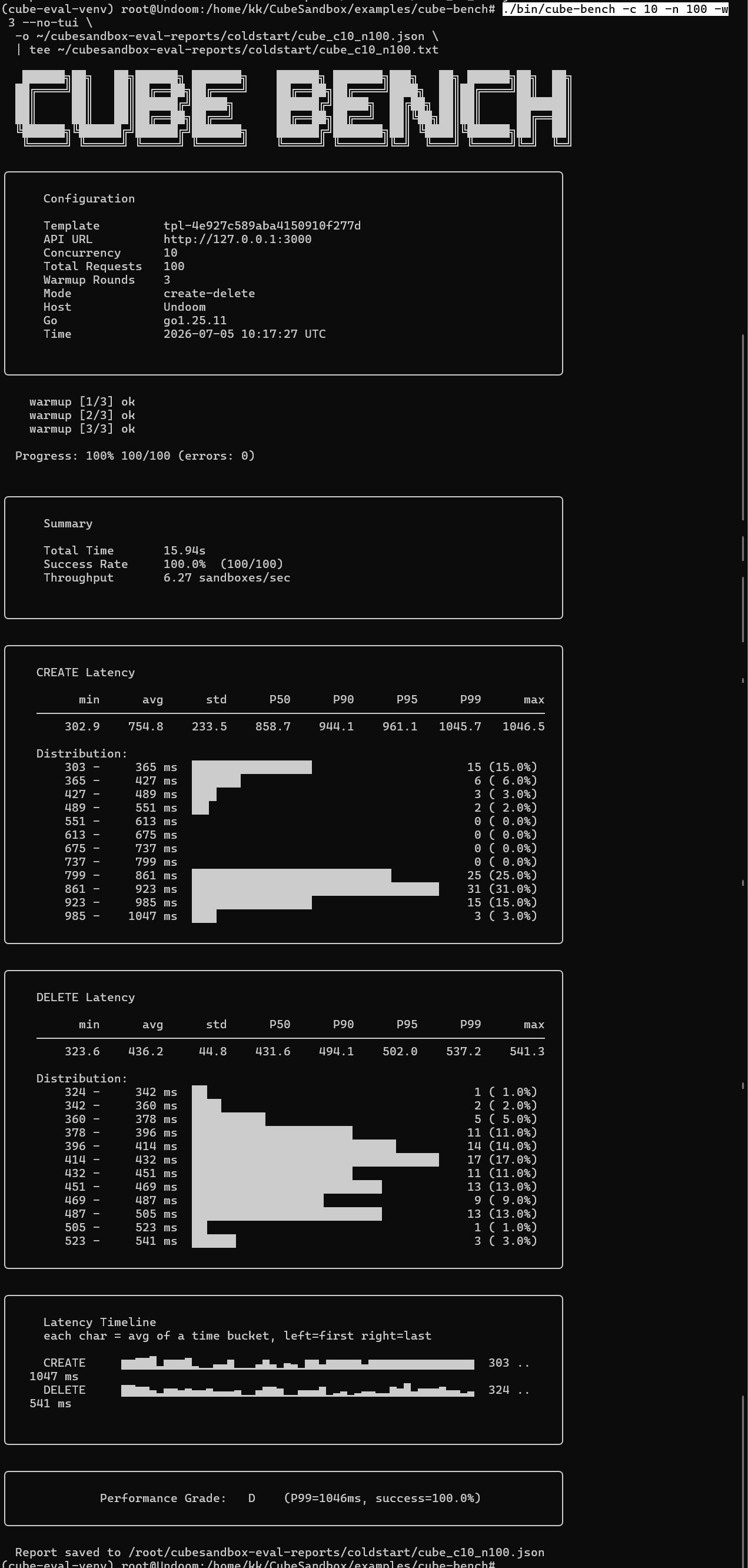Click DELETE P90 value 494.1
This screenshot has height=1568, width=748.
[336, 1051]
